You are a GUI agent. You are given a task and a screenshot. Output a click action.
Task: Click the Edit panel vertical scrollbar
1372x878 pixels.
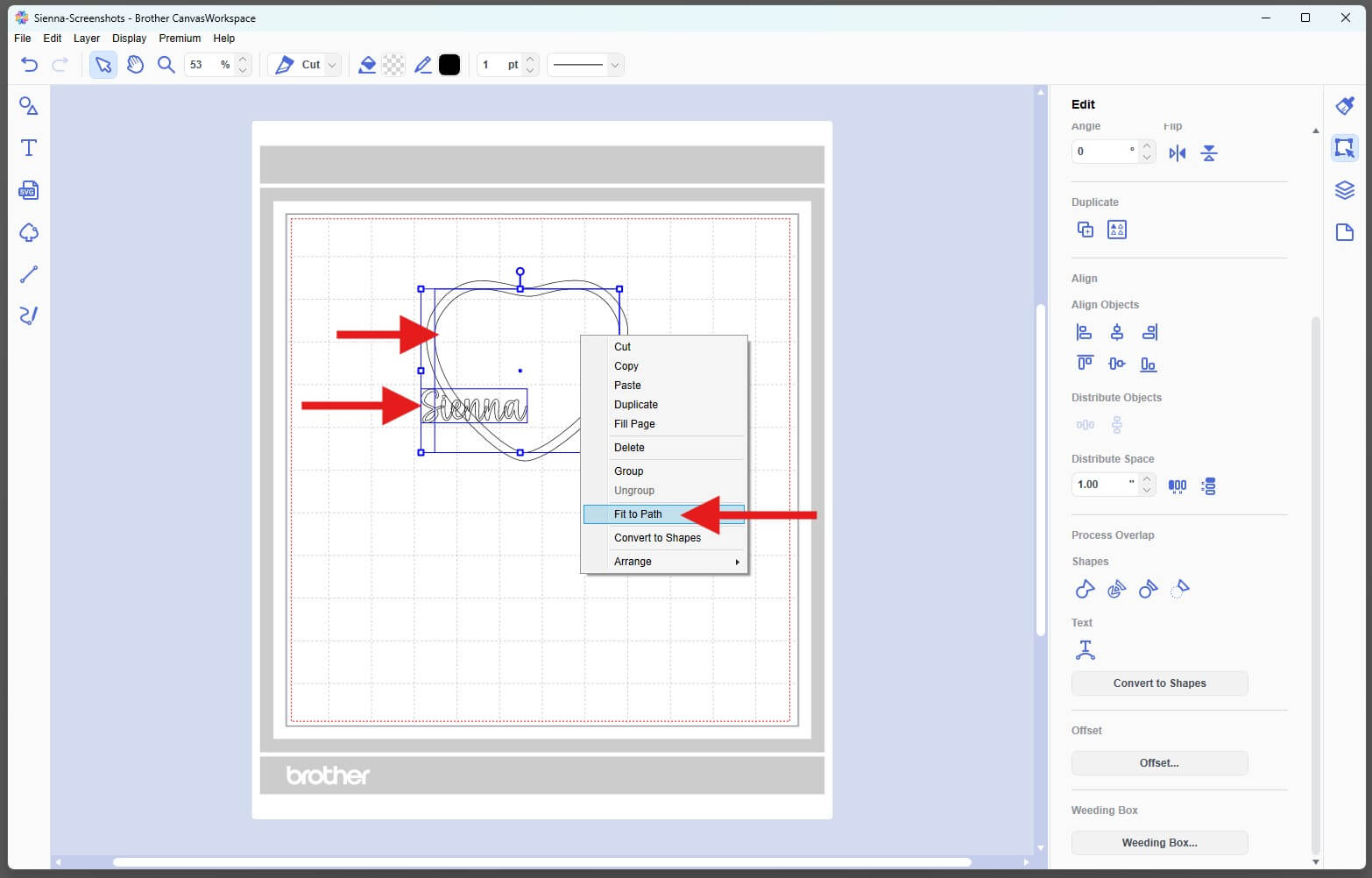tap(1315, 584)
